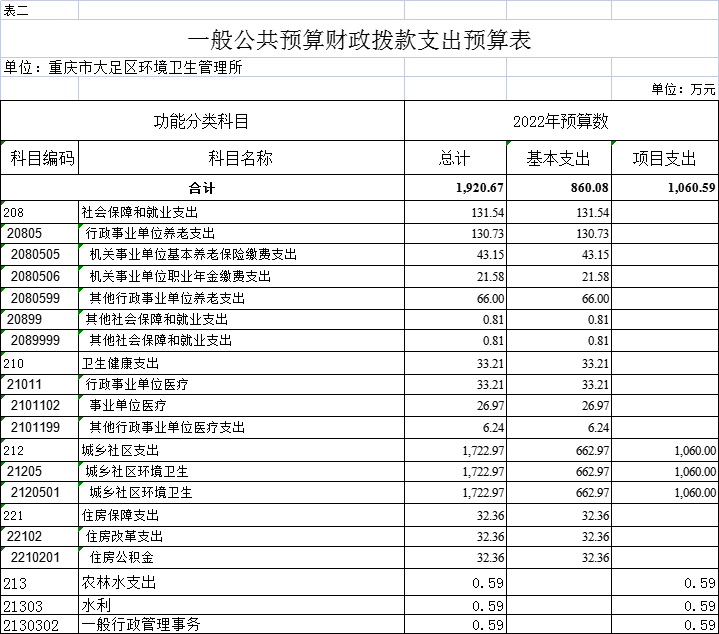Click the 总计 column header
The height and width of the screenshot is (634, 719).
coord(455,158)
